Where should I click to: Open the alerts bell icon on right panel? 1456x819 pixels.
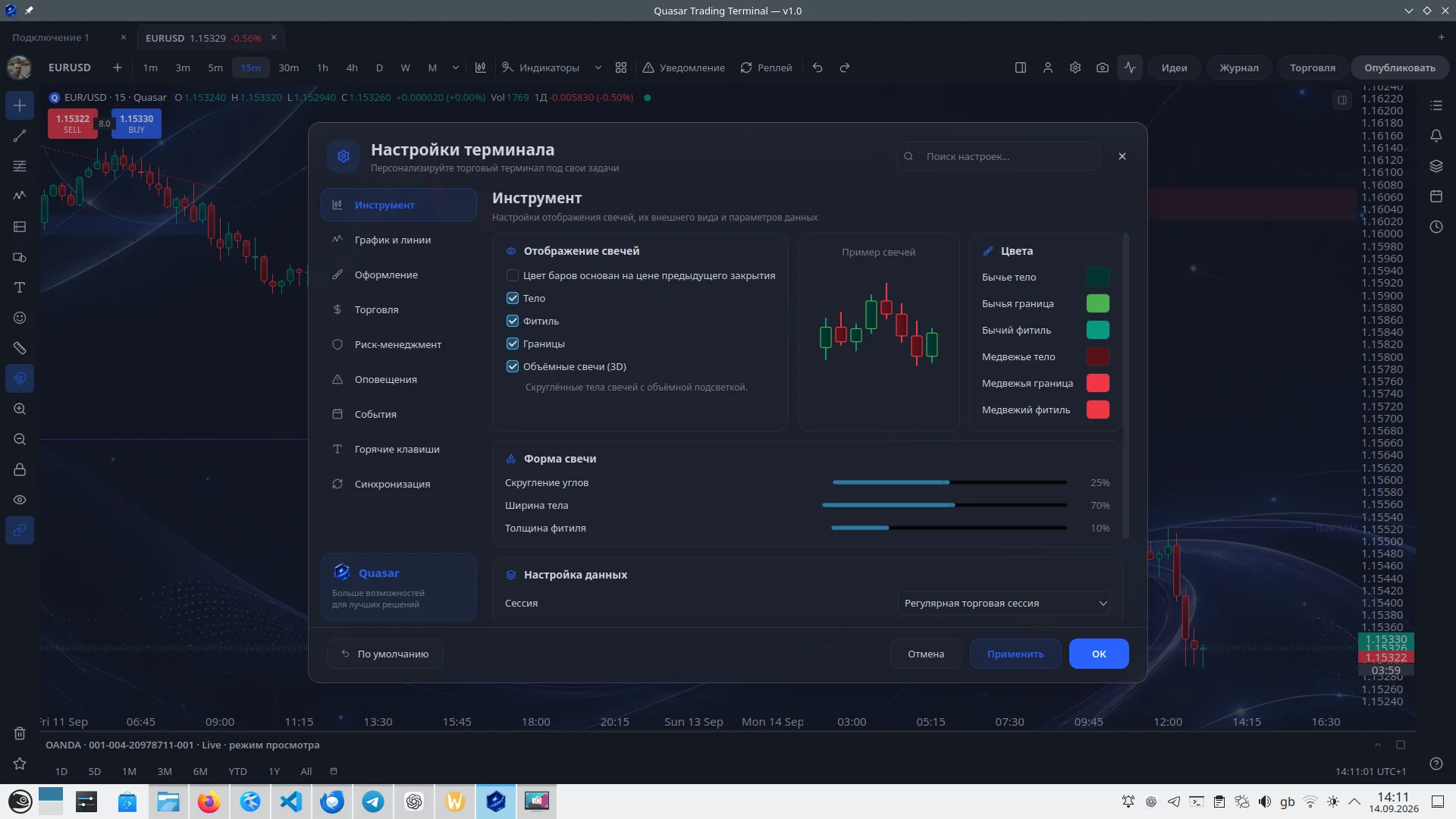tap(1436, 136)
